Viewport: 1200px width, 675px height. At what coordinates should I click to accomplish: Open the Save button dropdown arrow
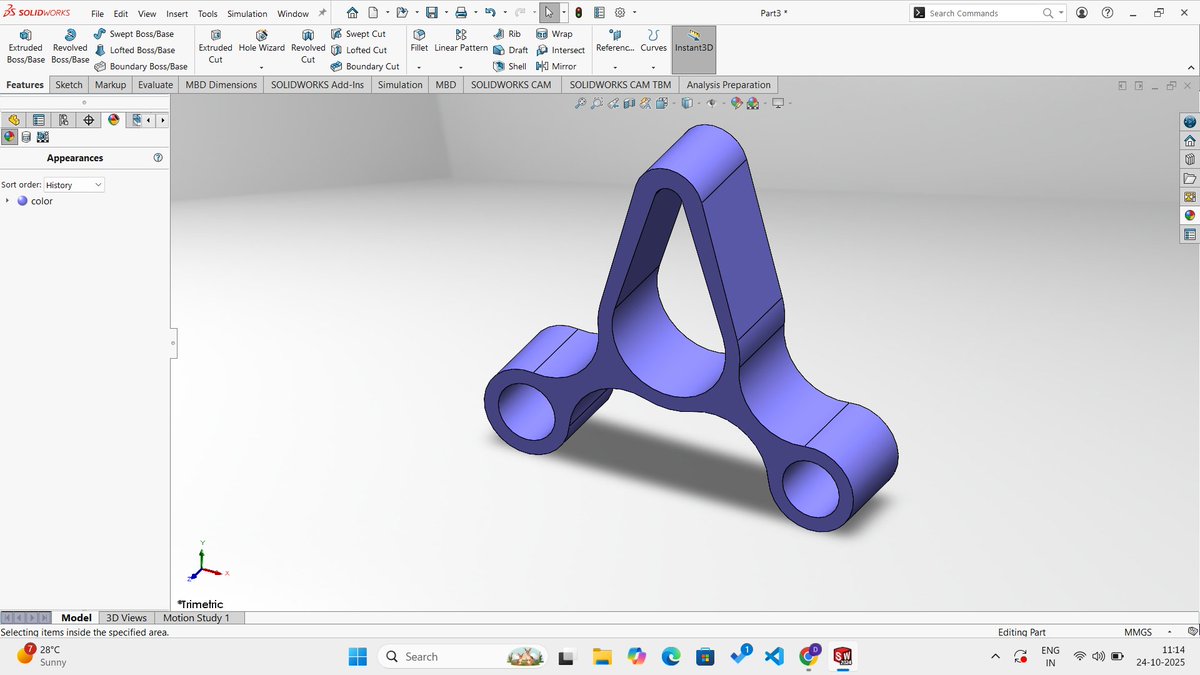tap(445, 13)
